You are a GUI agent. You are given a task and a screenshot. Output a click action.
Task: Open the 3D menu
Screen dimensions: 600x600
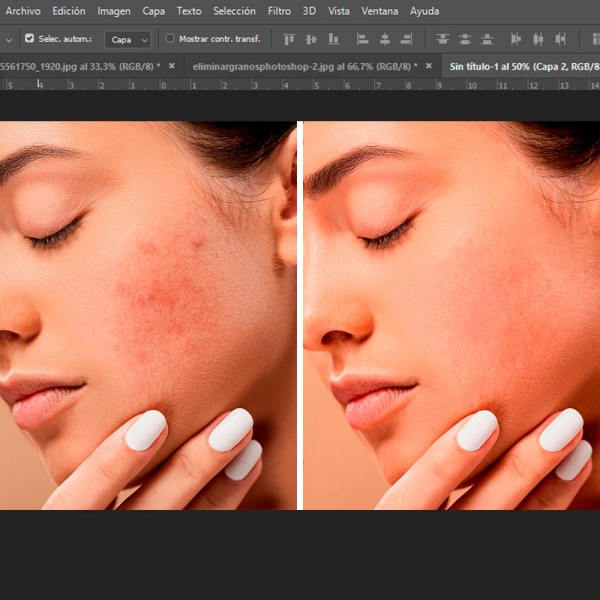pyautogui.click(x=309, y=11)
